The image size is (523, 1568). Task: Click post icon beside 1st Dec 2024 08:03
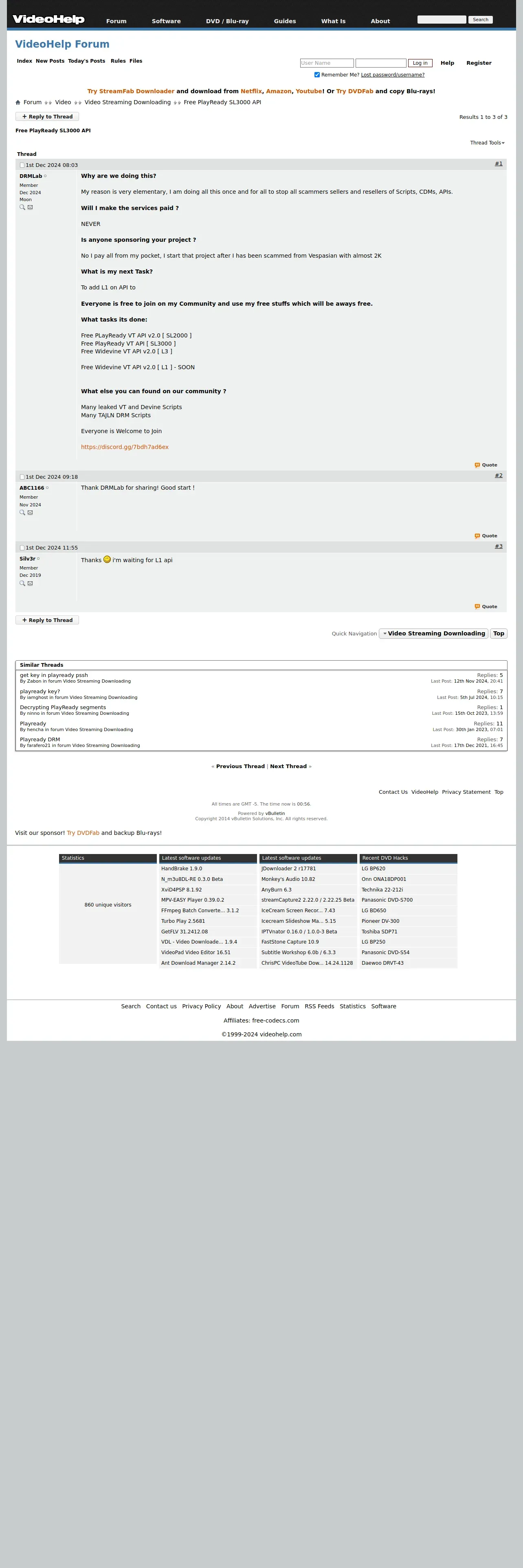22,165
